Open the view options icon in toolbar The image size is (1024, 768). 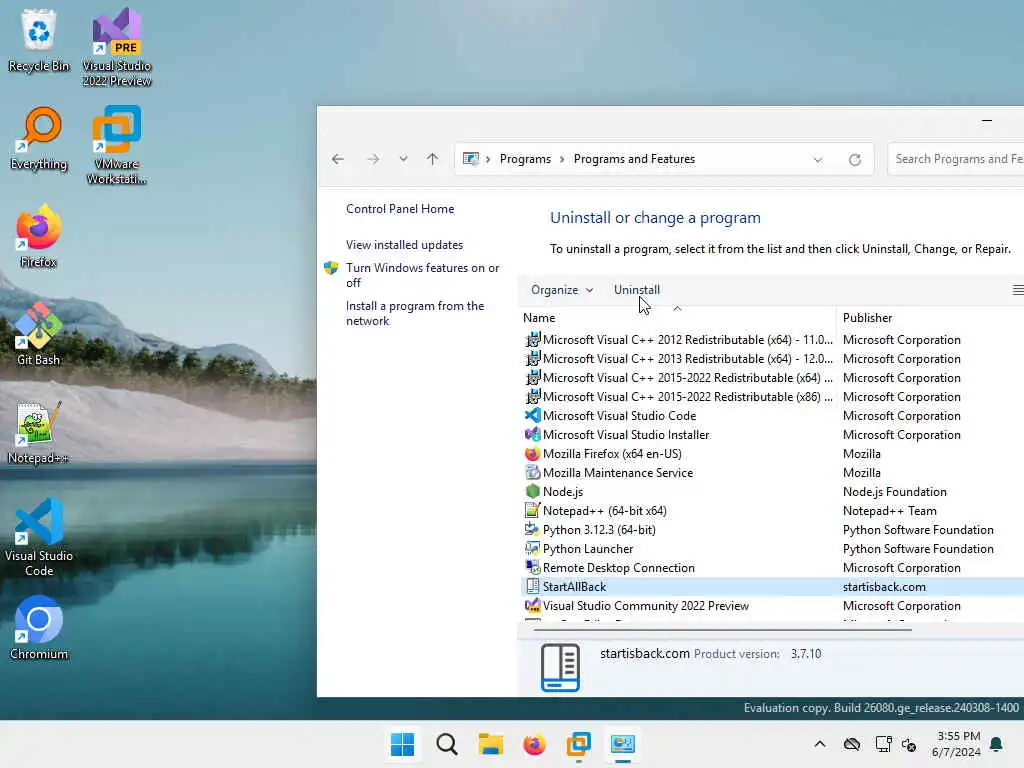click(x=1017, y=290)
